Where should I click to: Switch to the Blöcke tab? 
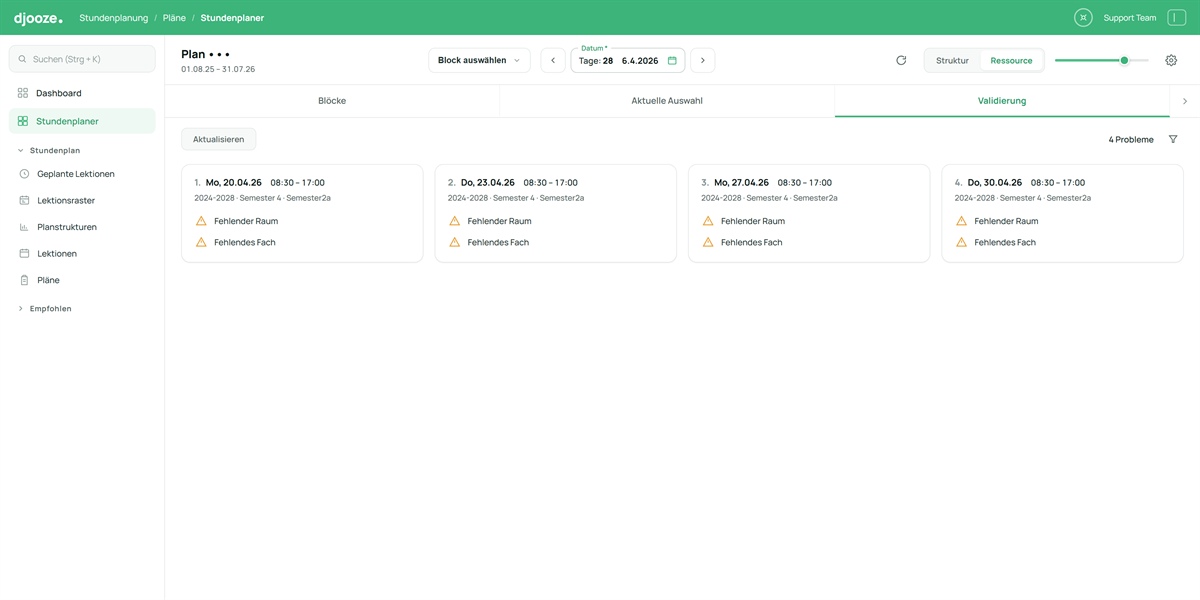coord(332,101)
